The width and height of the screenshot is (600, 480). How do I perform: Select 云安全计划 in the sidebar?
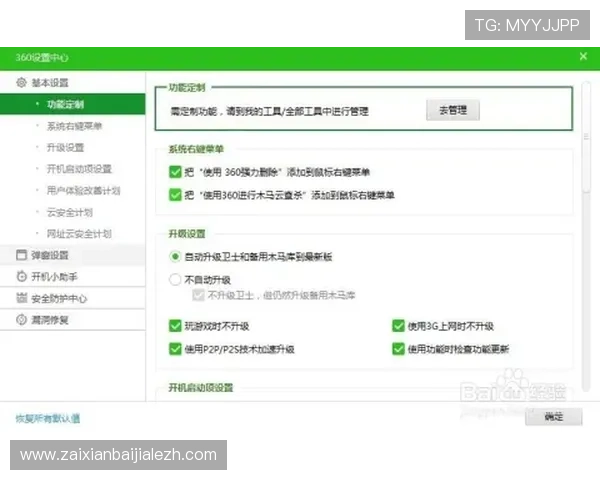click(x=70, y=212)
